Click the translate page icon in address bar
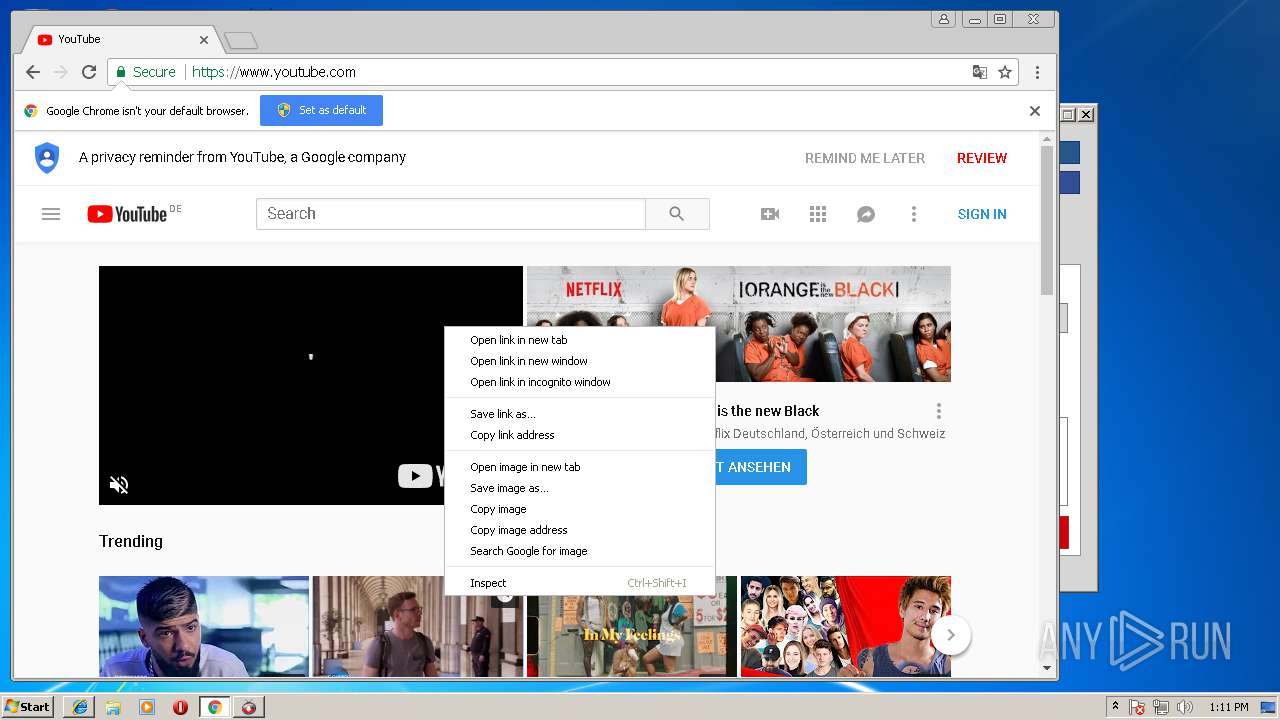The image size is (1280, 720). (980, 72)
